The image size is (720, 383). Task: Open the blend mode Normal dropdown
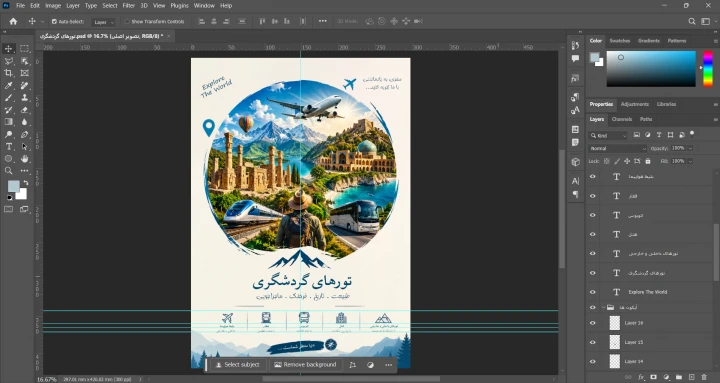point(618,148)
